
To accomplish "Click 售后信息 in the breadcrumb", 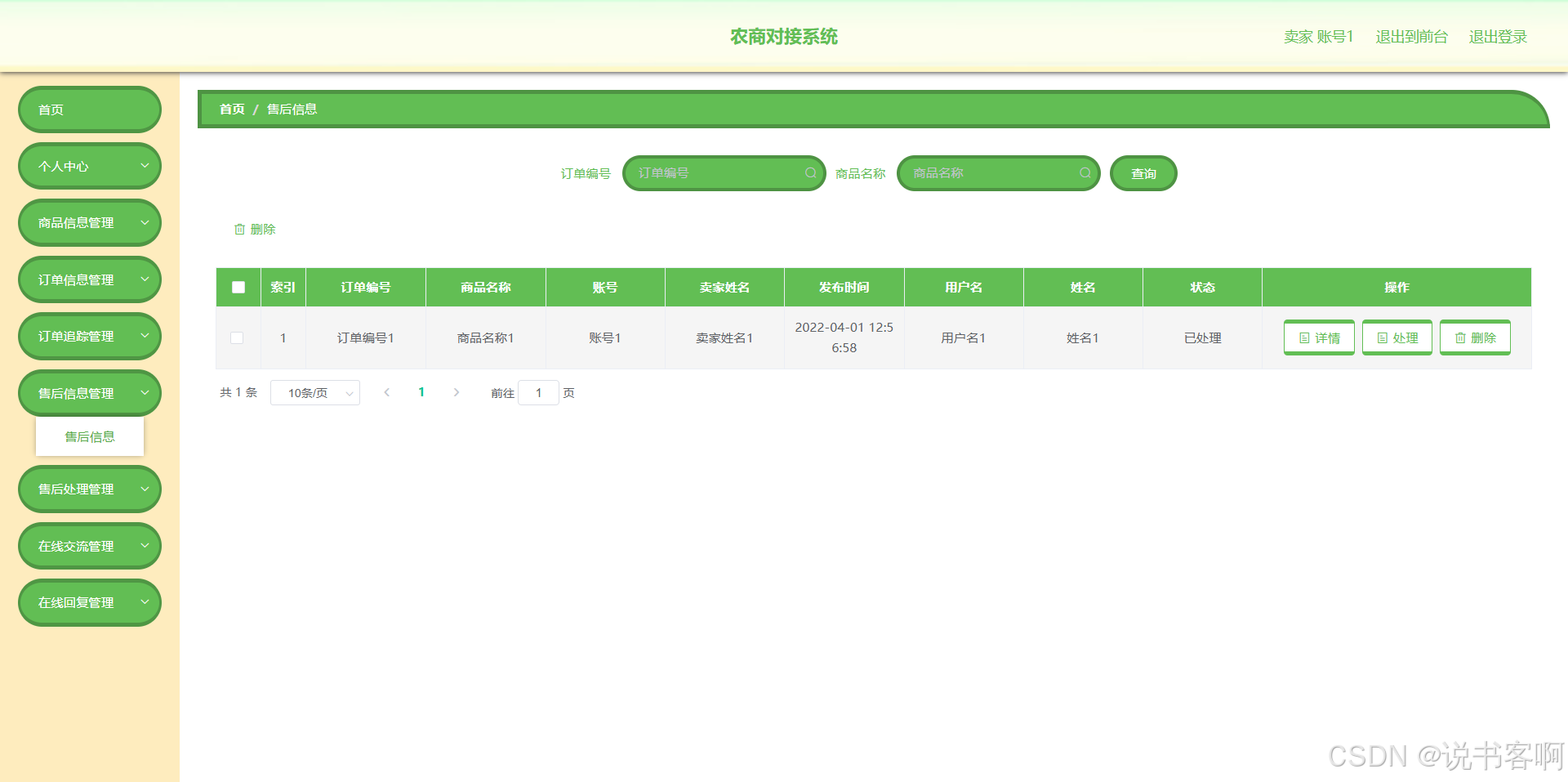I will [292, 109].
